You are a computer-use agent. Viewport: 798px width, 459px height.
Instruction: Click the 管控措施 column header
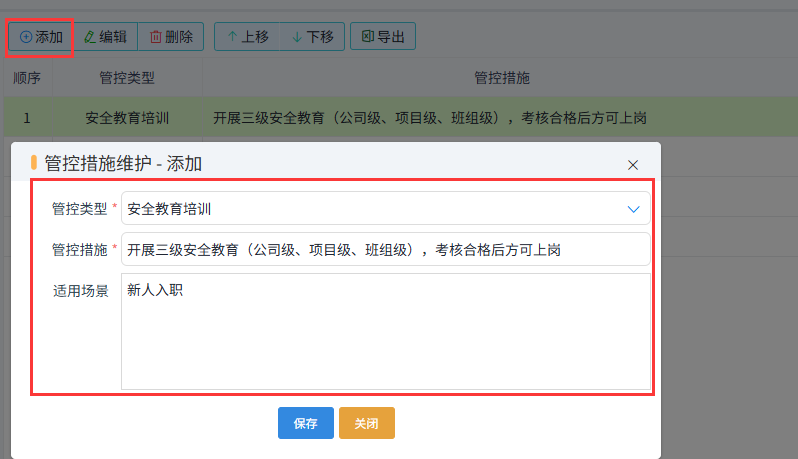(x=501, y=78)
